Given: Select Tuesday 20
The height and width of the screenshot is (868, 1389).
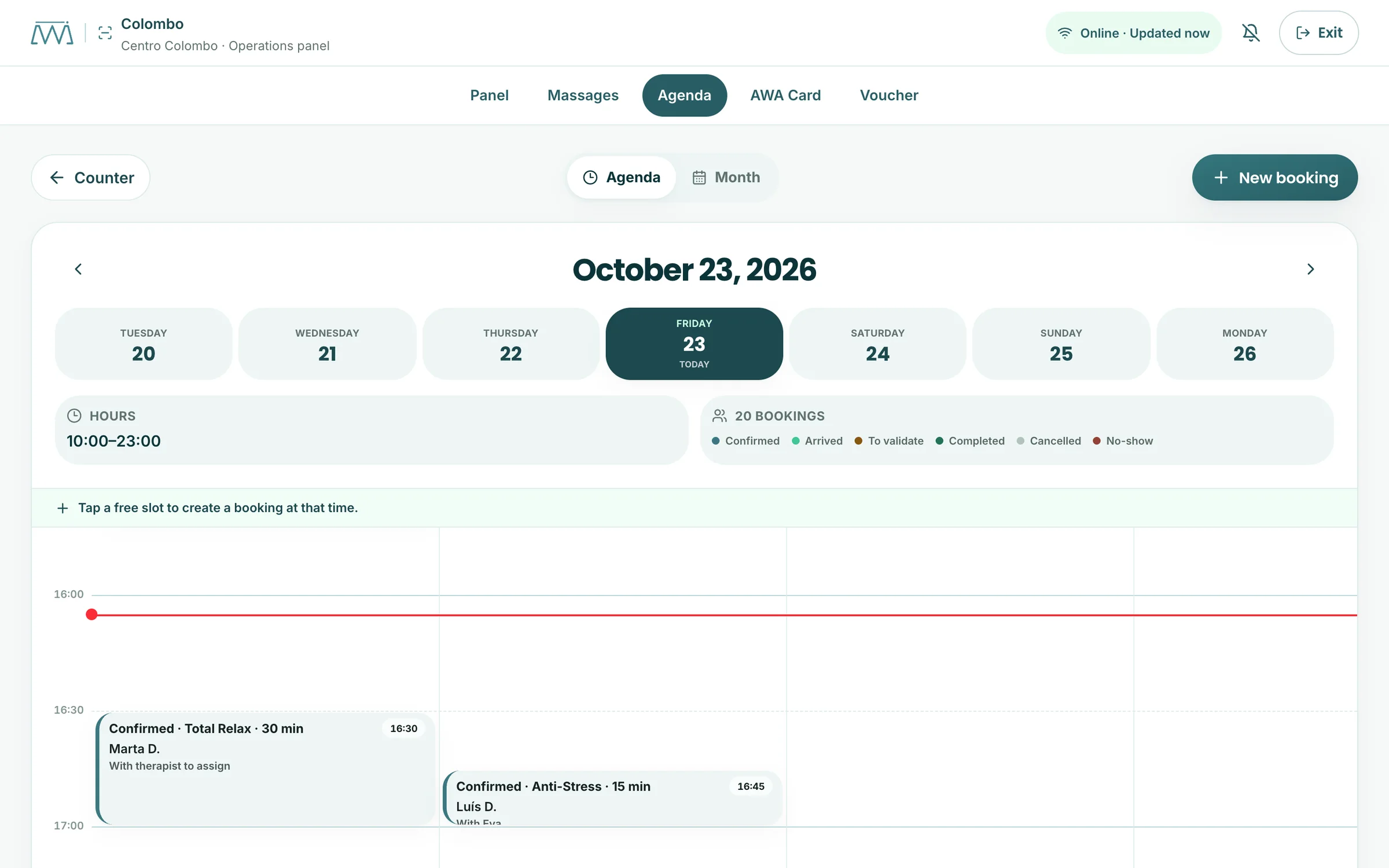Looking at the screenshot, I should [144, 344].
